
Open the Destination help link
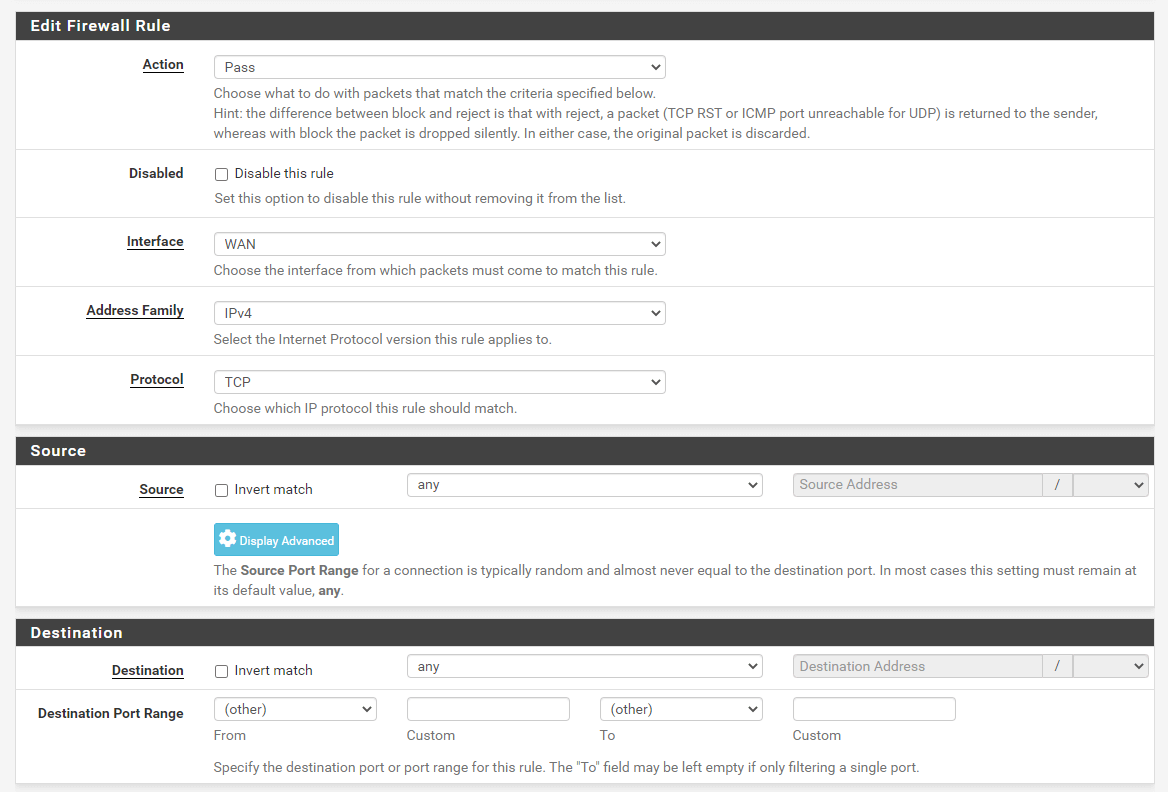tap(147, 670)
